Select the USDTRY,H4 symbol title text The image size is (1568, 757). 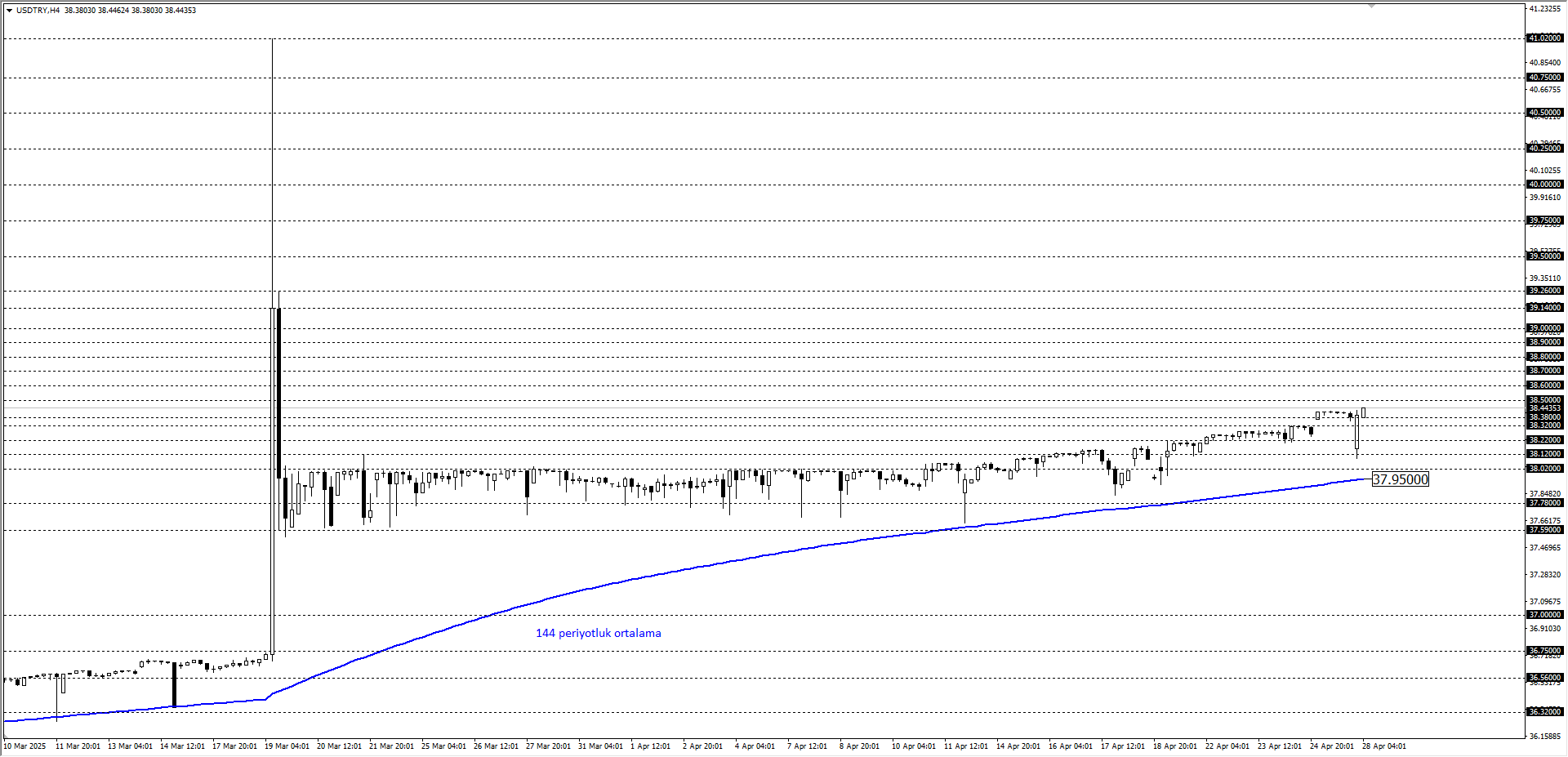(38, 11)
